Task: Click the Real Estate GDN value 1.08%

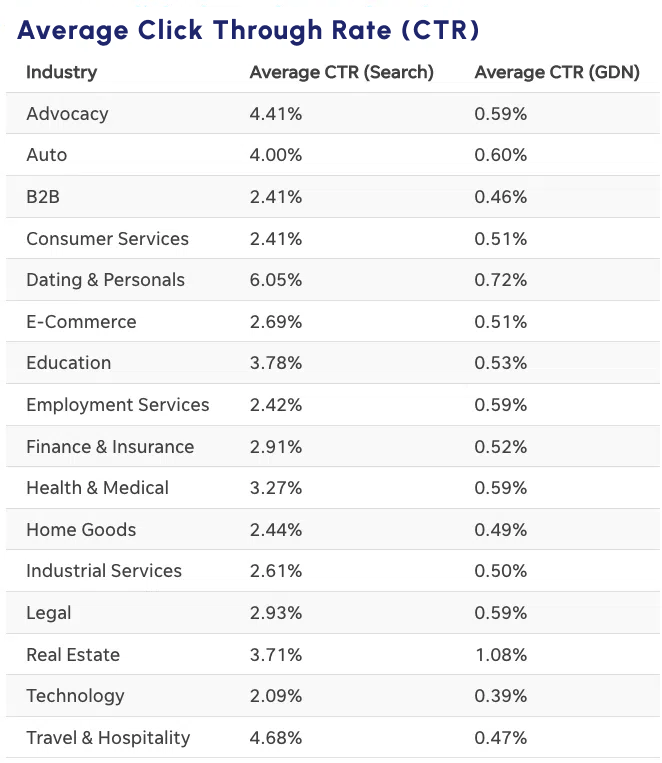Action: point(500,655)
